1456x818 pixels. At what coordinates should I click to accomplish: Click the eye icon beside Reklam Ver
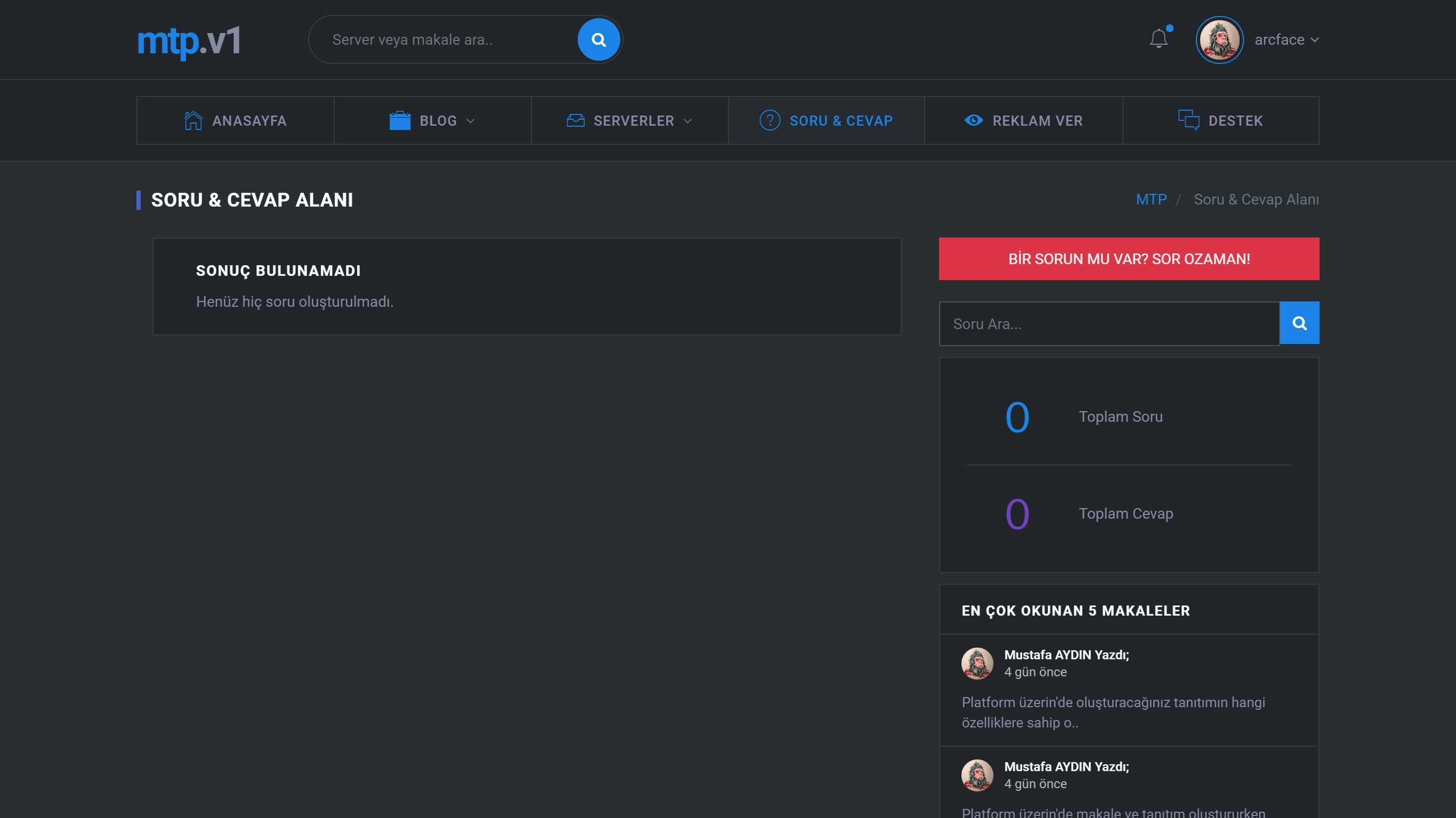tap(974, 121)
